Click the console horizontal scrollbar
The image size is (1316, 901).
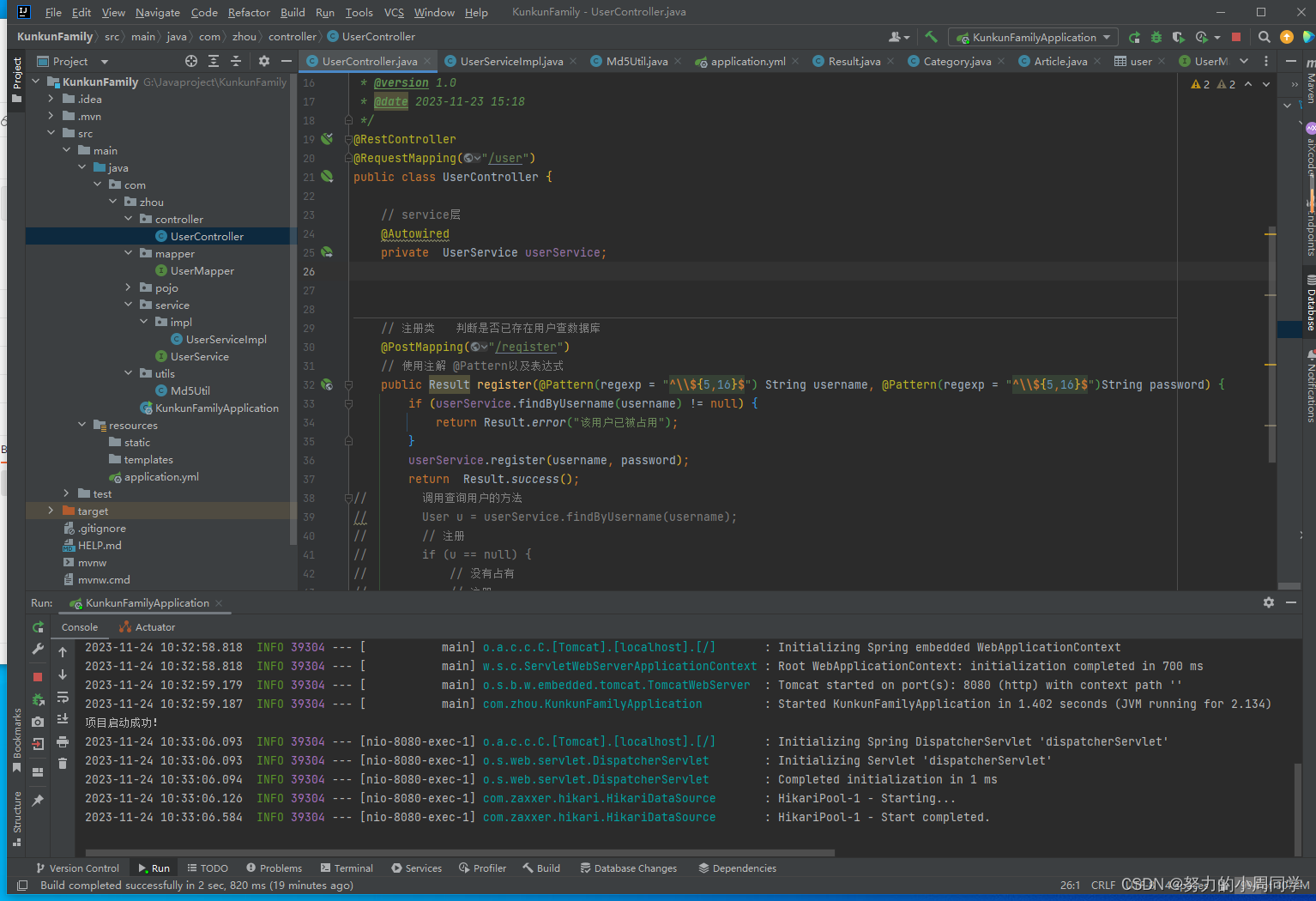coord(459,853)
